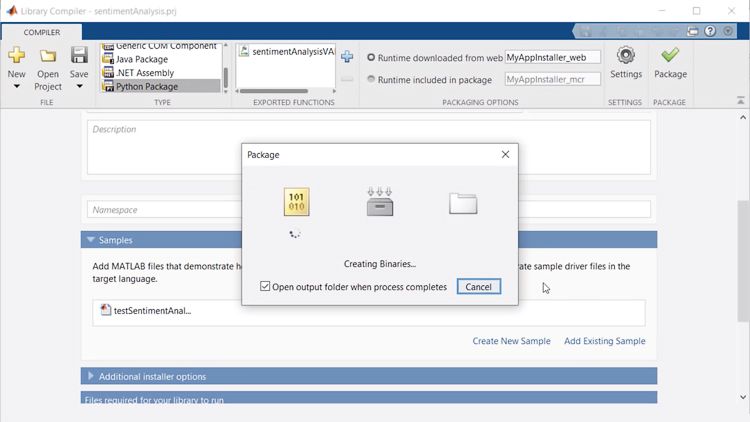The image size is (750, 422).
Task: Cancel the packaging process
Action: (x=478, y=287)
